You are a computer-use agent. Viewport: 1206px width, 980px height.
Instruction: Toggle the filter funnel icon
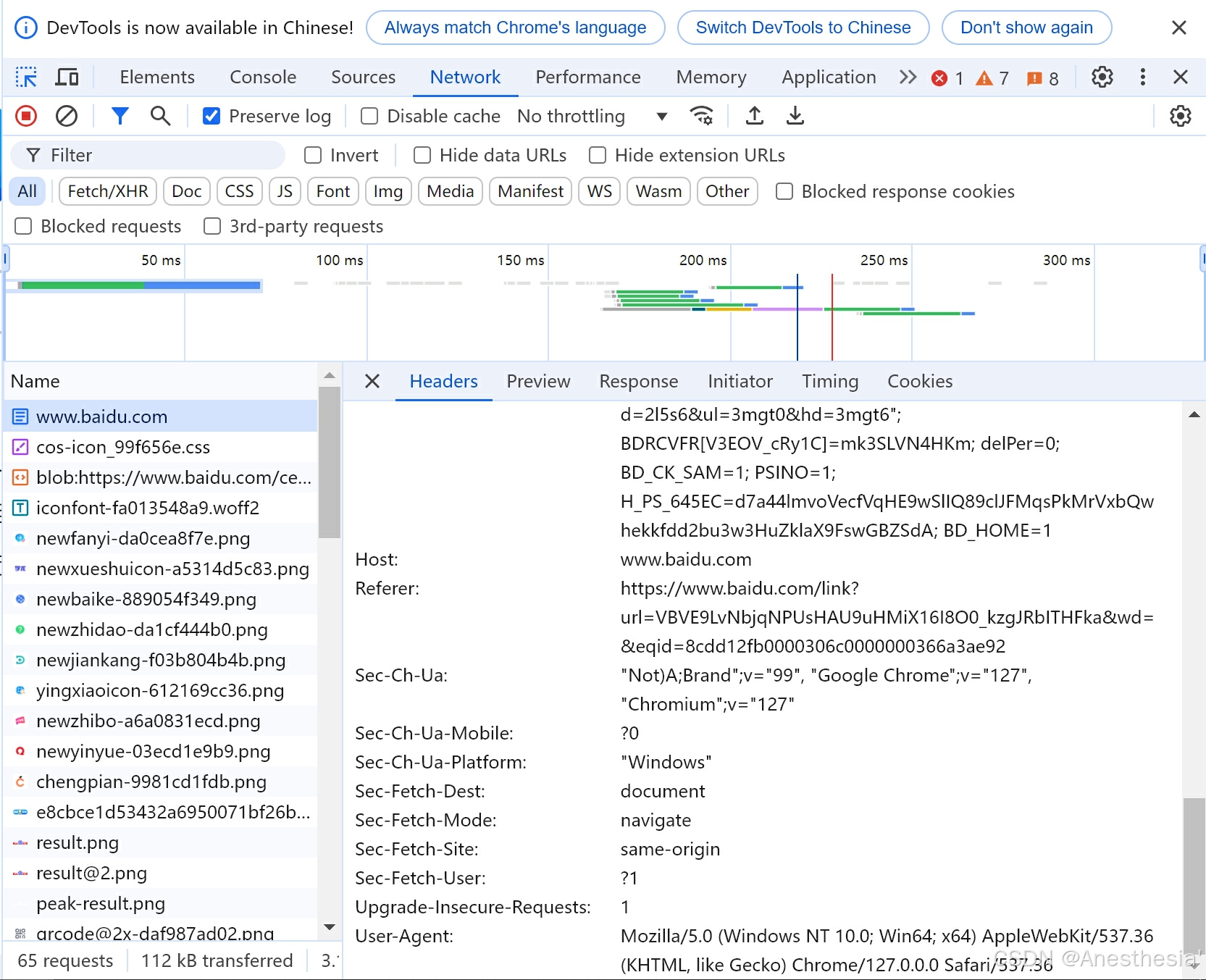pyautogui.click(x=120, y=116)
